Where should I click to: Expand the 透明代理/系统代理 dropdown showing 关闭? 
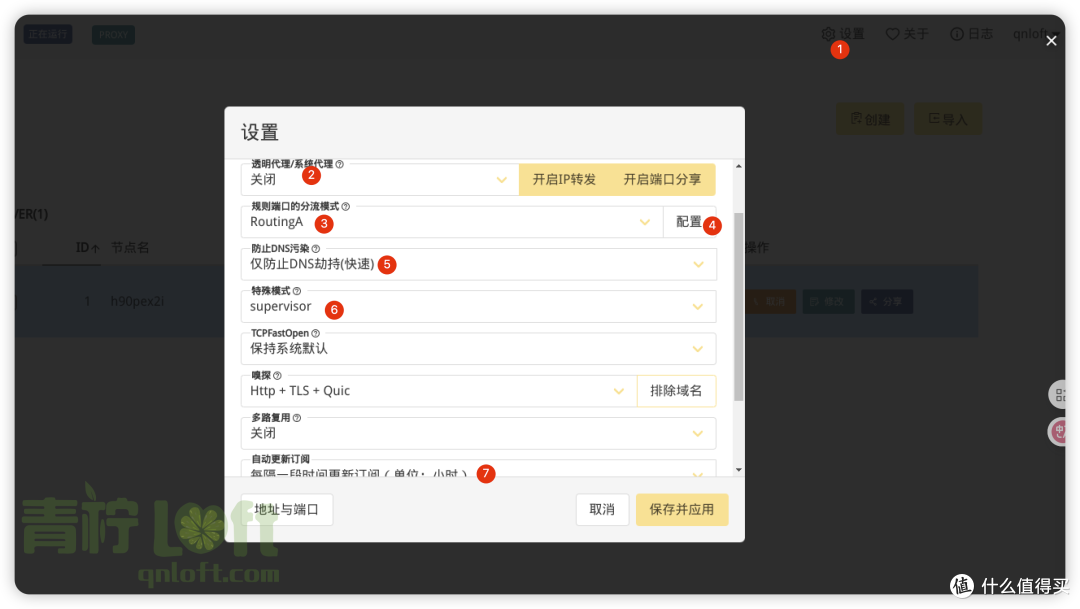click(380, 179)
